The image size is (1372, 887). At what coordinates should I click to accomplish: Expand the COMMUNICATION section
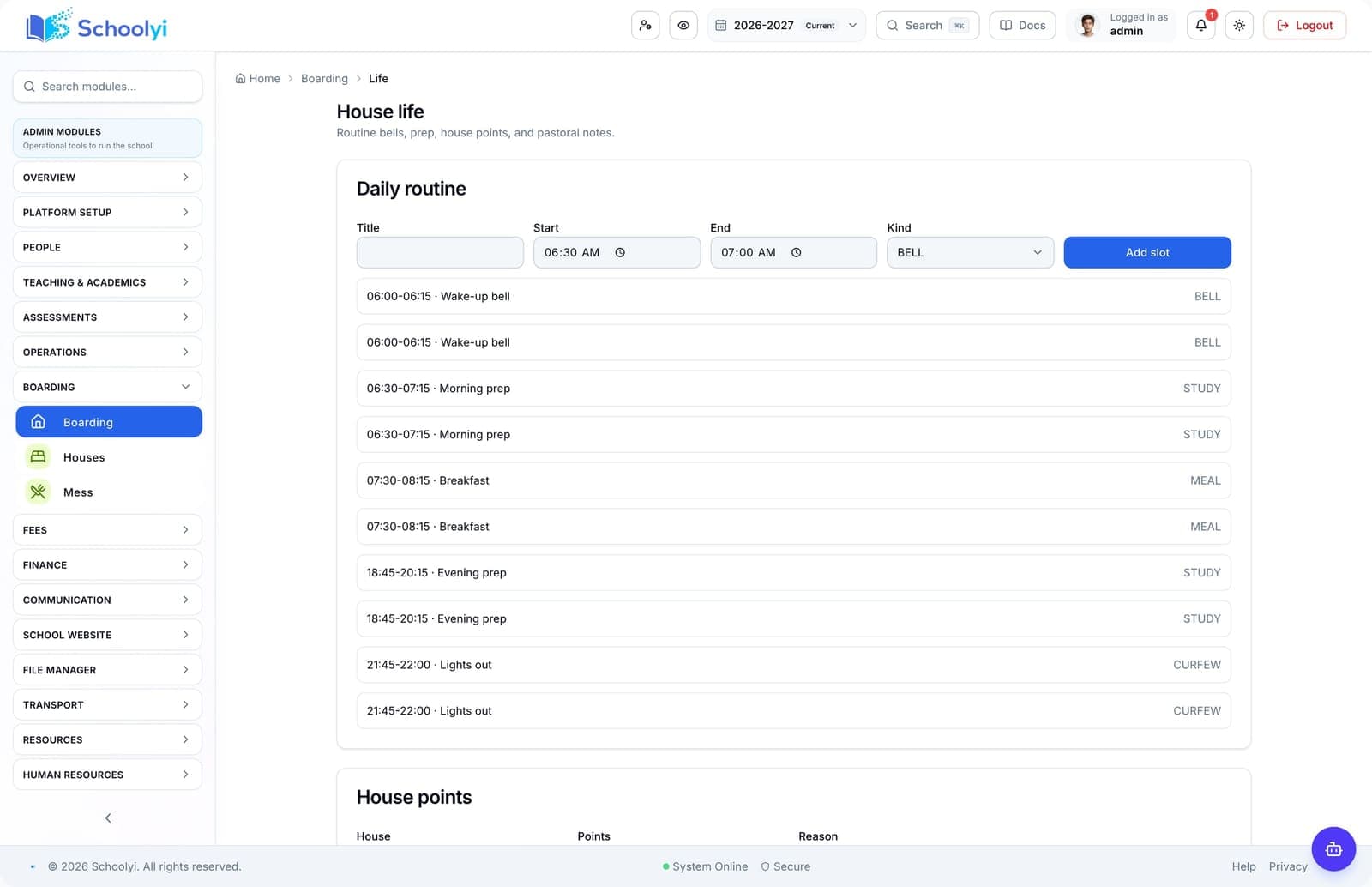tap(107, 600)
